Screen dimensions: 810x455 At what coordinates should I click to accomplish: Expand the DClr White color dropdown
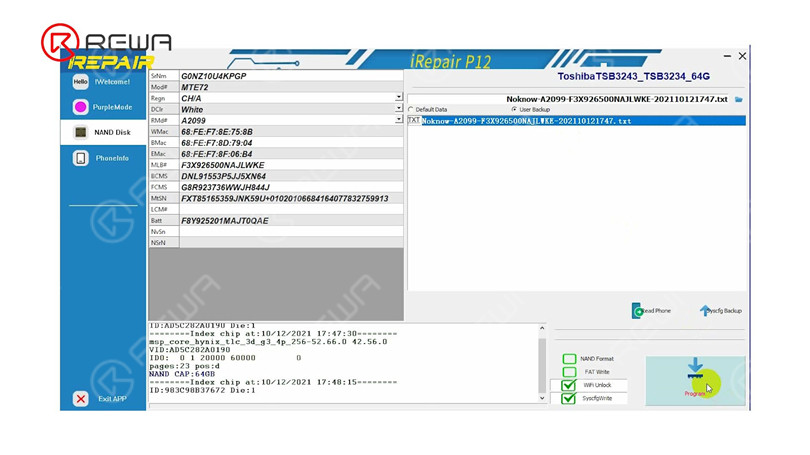click(x=399, y=108)
